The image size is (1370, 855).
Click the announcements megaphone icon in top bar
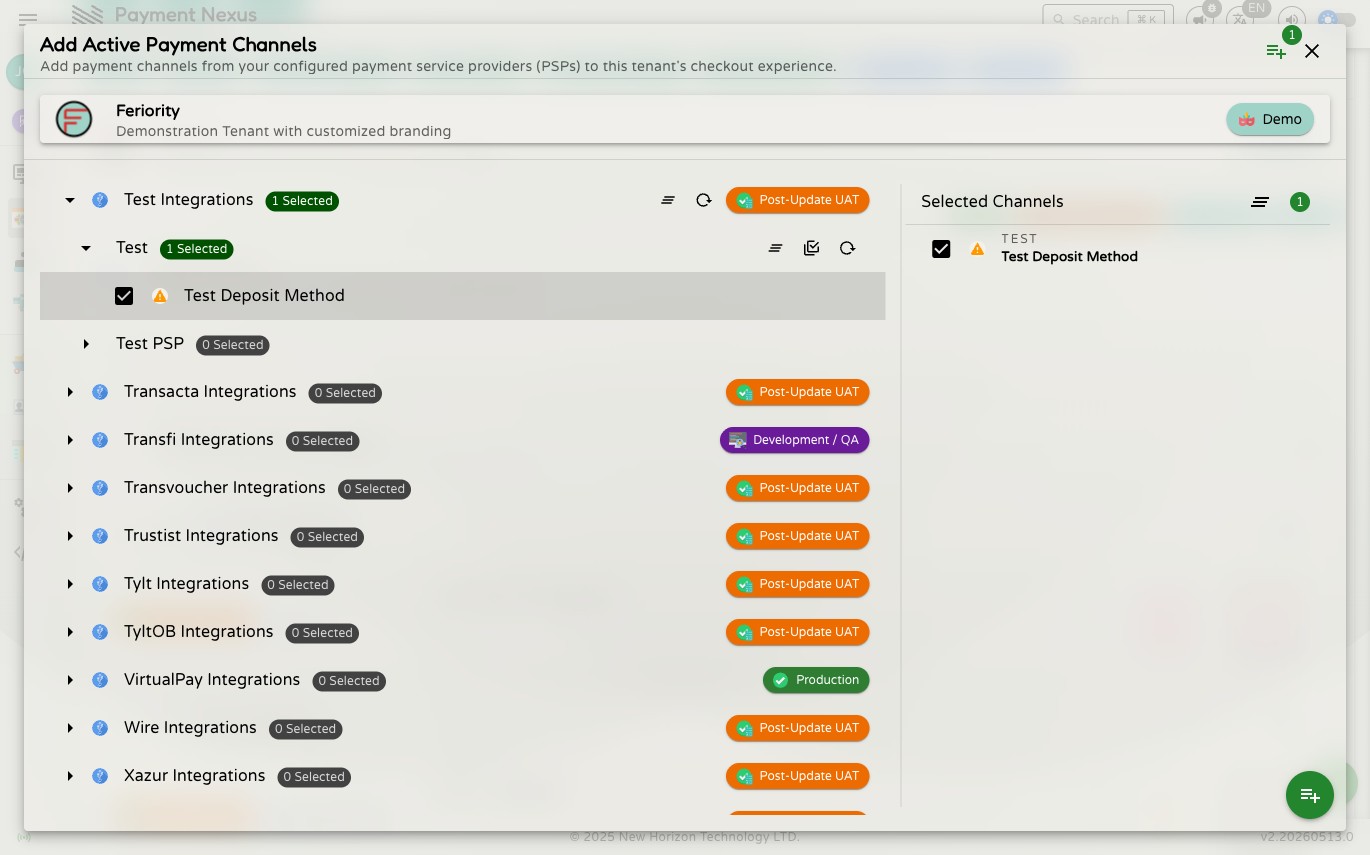[x=1198, y=19]
